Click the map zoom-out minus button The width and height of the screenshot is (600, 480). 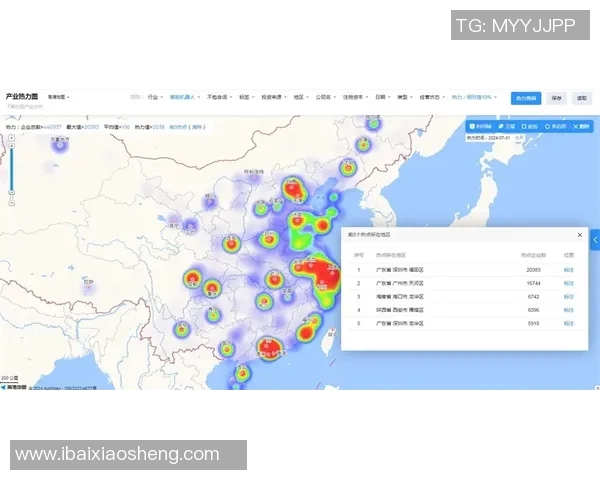click(11, 202)
